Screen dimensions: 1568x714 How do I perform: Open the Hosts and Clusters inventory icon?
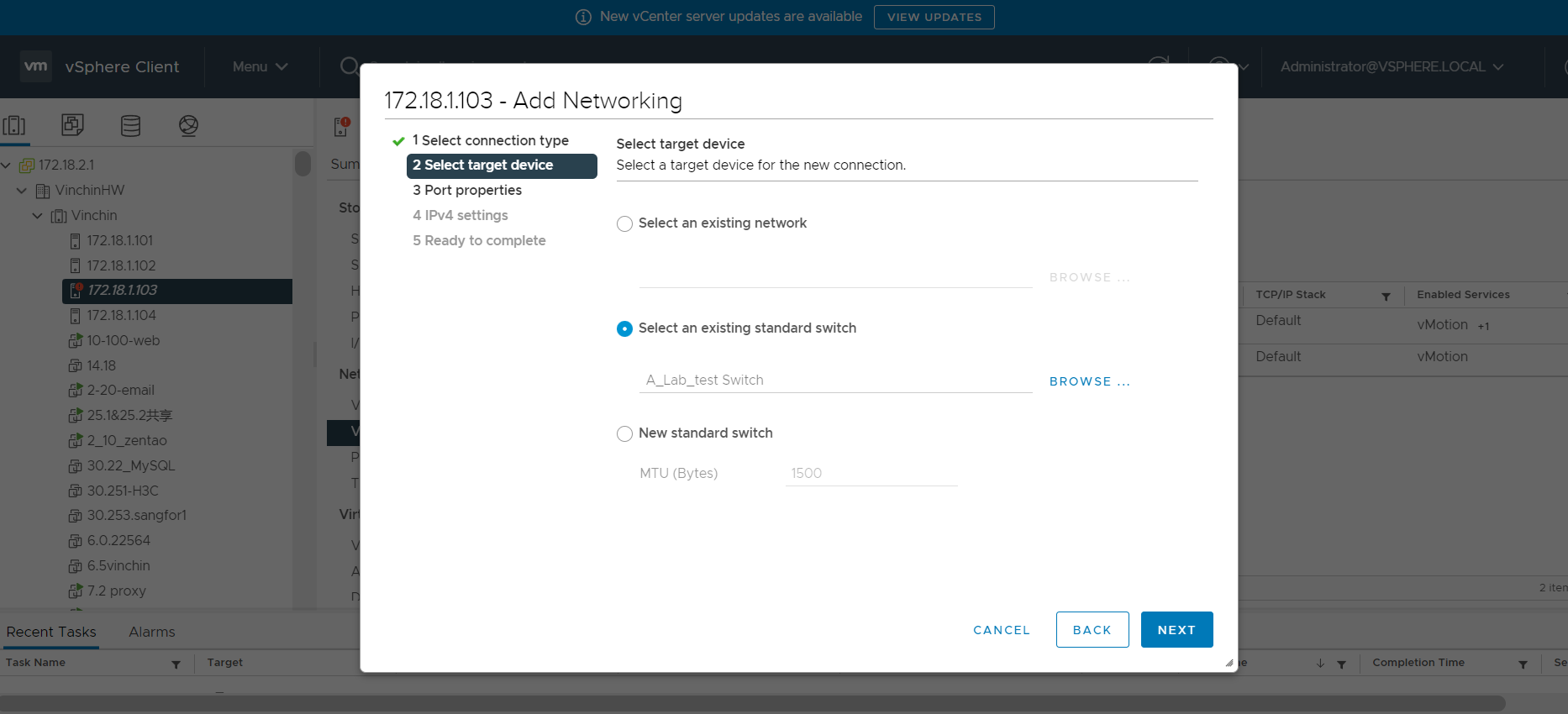14,126
